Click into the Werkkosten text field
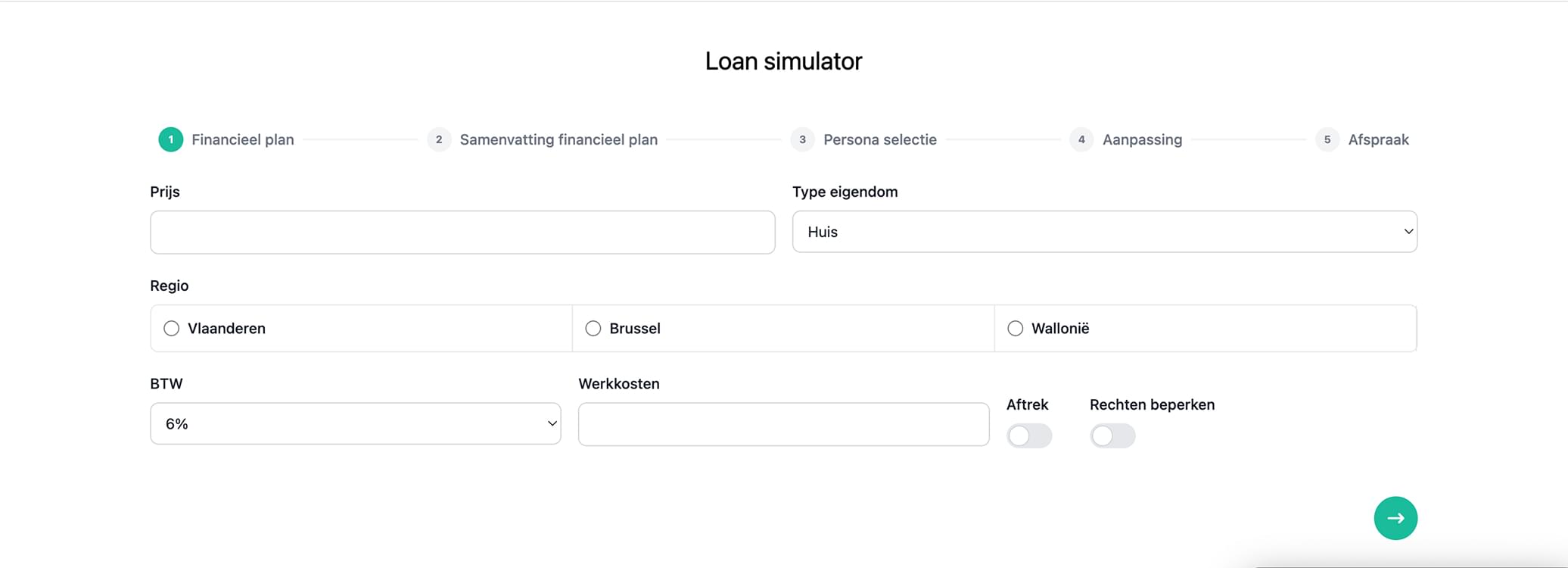The width and height of the screenshot is (1568, 568). (x=783, y=424)
